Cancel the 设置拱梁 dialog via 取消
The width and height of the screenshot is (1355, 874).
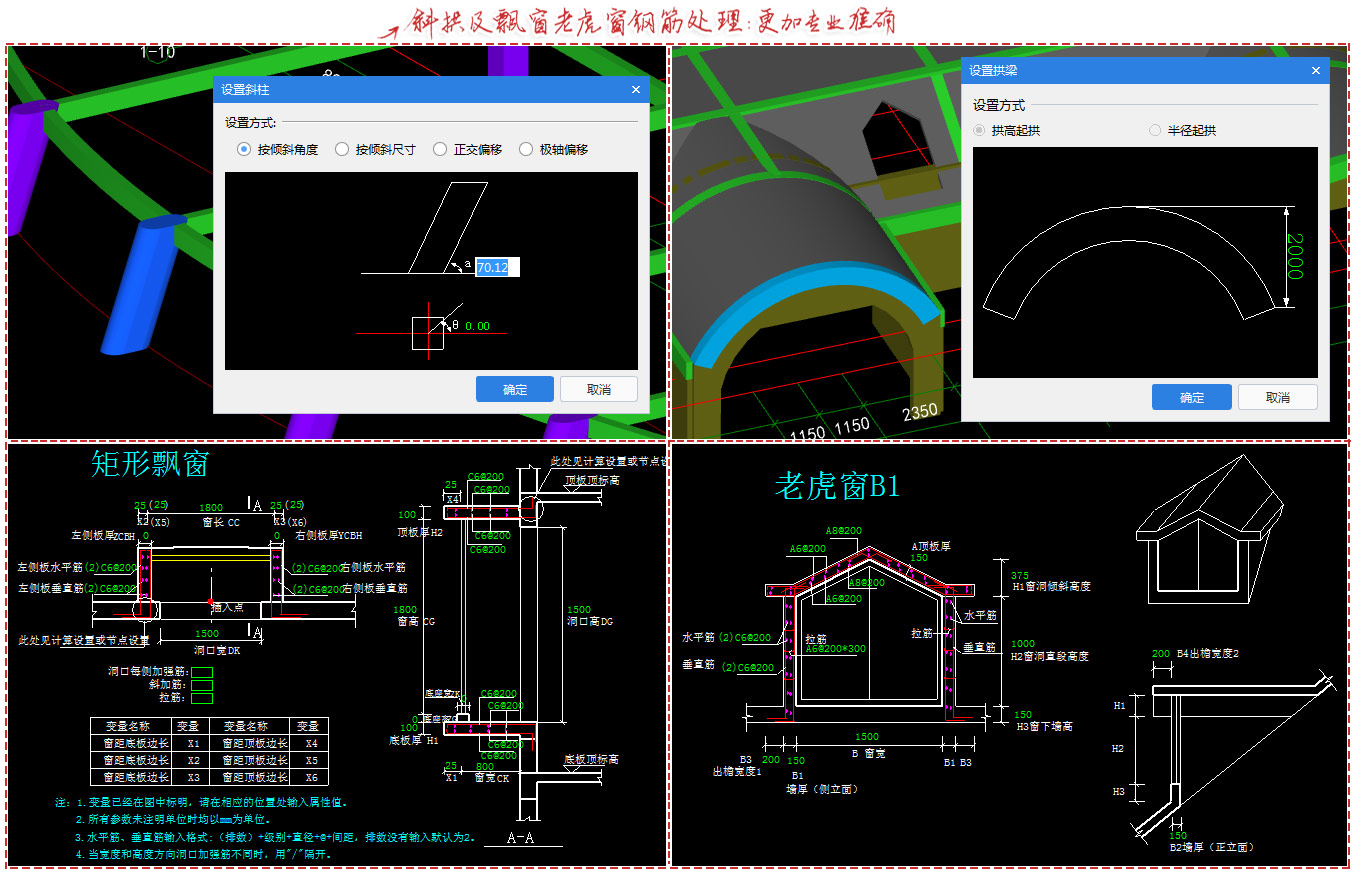click(1279, 397)
